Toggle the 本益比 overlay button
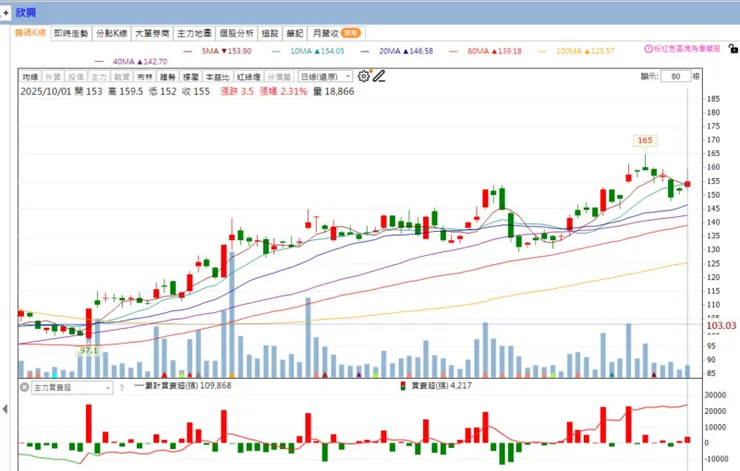This screenshot has width=740, height=471. (218, 76)
